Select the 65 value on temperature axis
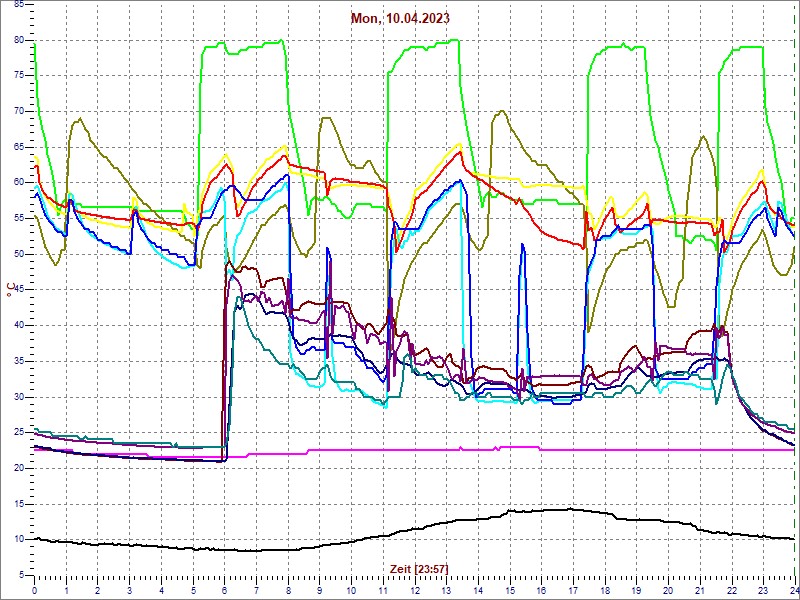This screenshot has height=600, width=800. click(18, 147)
